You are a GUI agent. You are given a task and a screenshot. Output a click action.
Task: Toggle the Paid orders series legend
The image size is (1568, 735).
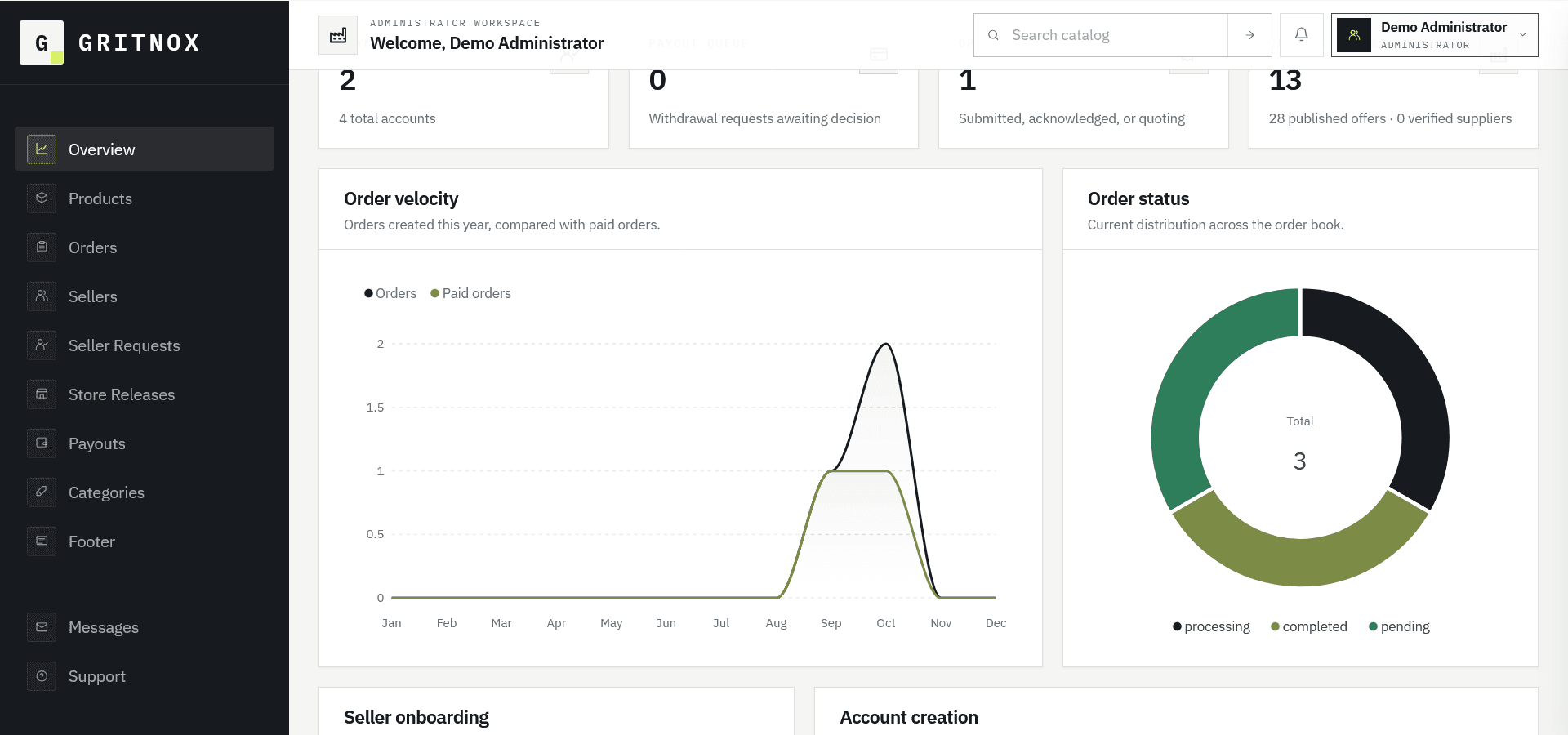pos(470,293)
